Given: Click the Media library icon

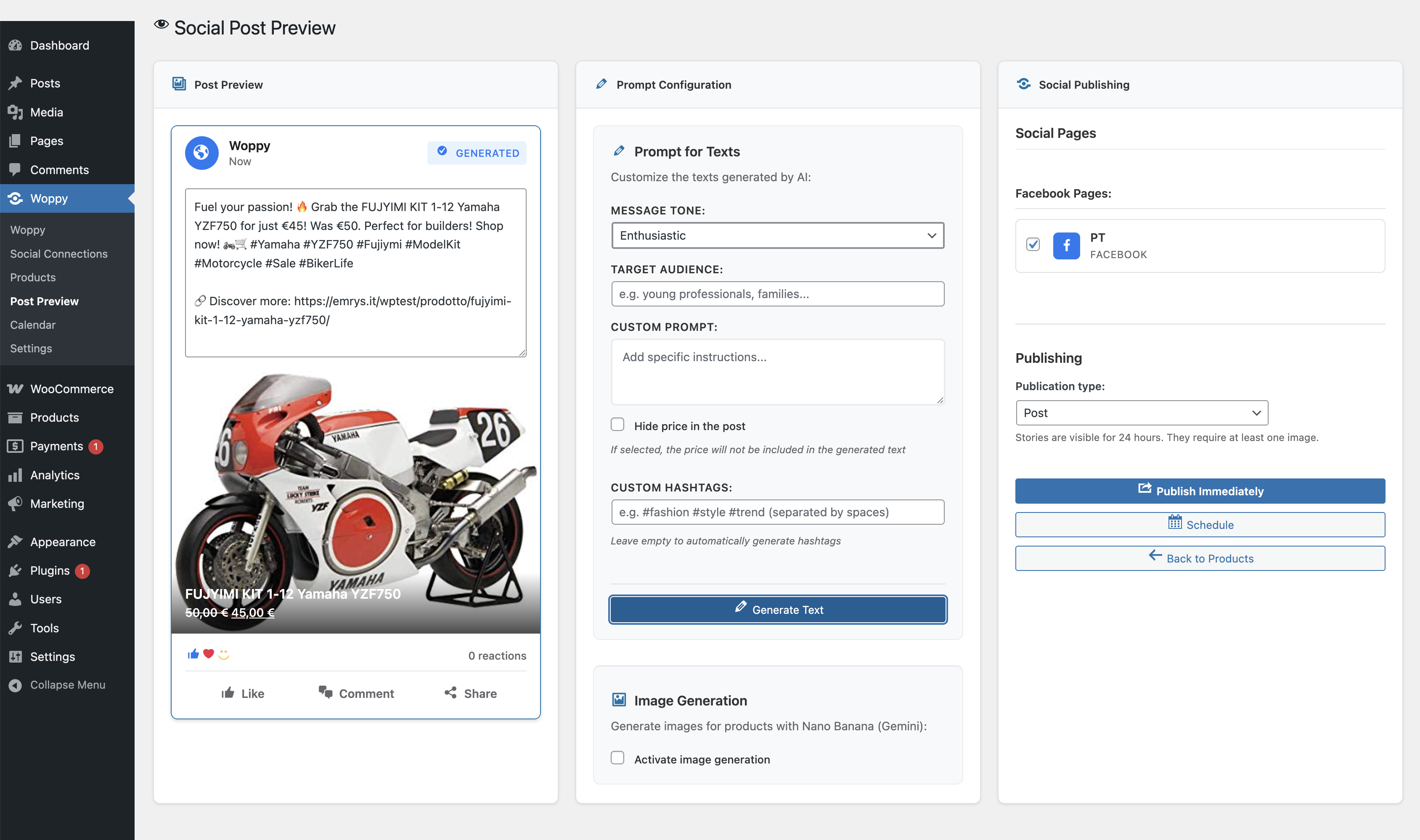Looking at the screenshot, I should (15, 112).
